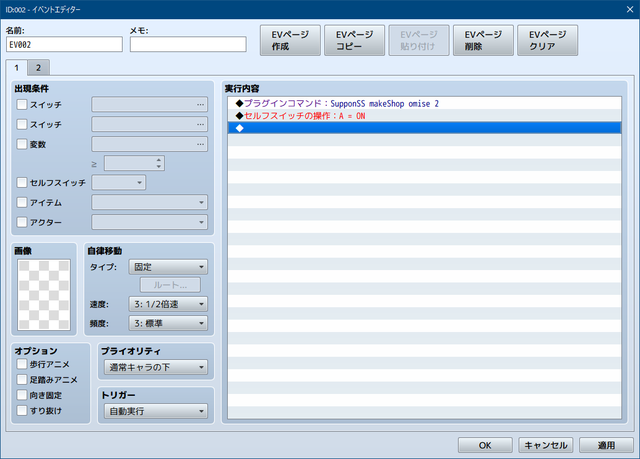Confirm with the OK button
640x459 pixels.
(x=485, y=445)
